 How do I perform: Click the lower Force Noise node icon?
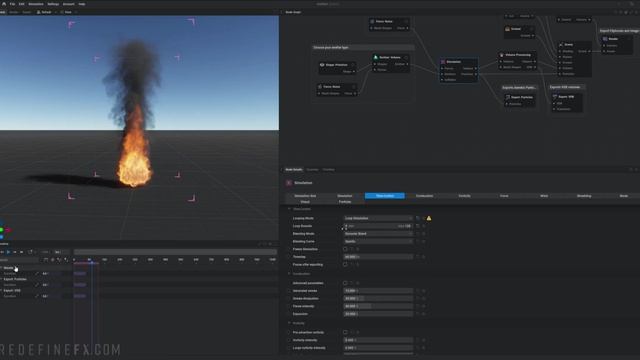(x=320, y=87)
